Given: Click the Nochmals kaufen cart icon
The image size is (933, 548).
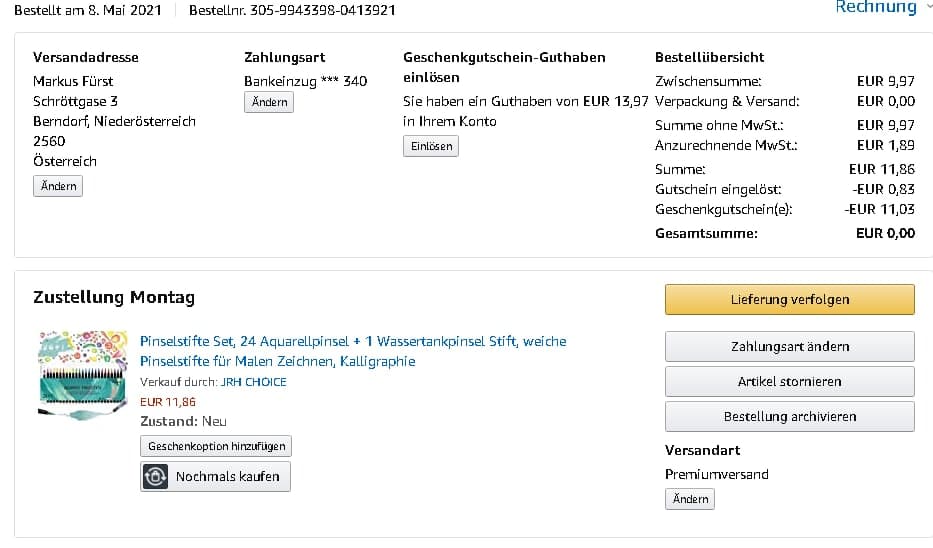Looking at the screenshot, I should click(x=155, y=477).
